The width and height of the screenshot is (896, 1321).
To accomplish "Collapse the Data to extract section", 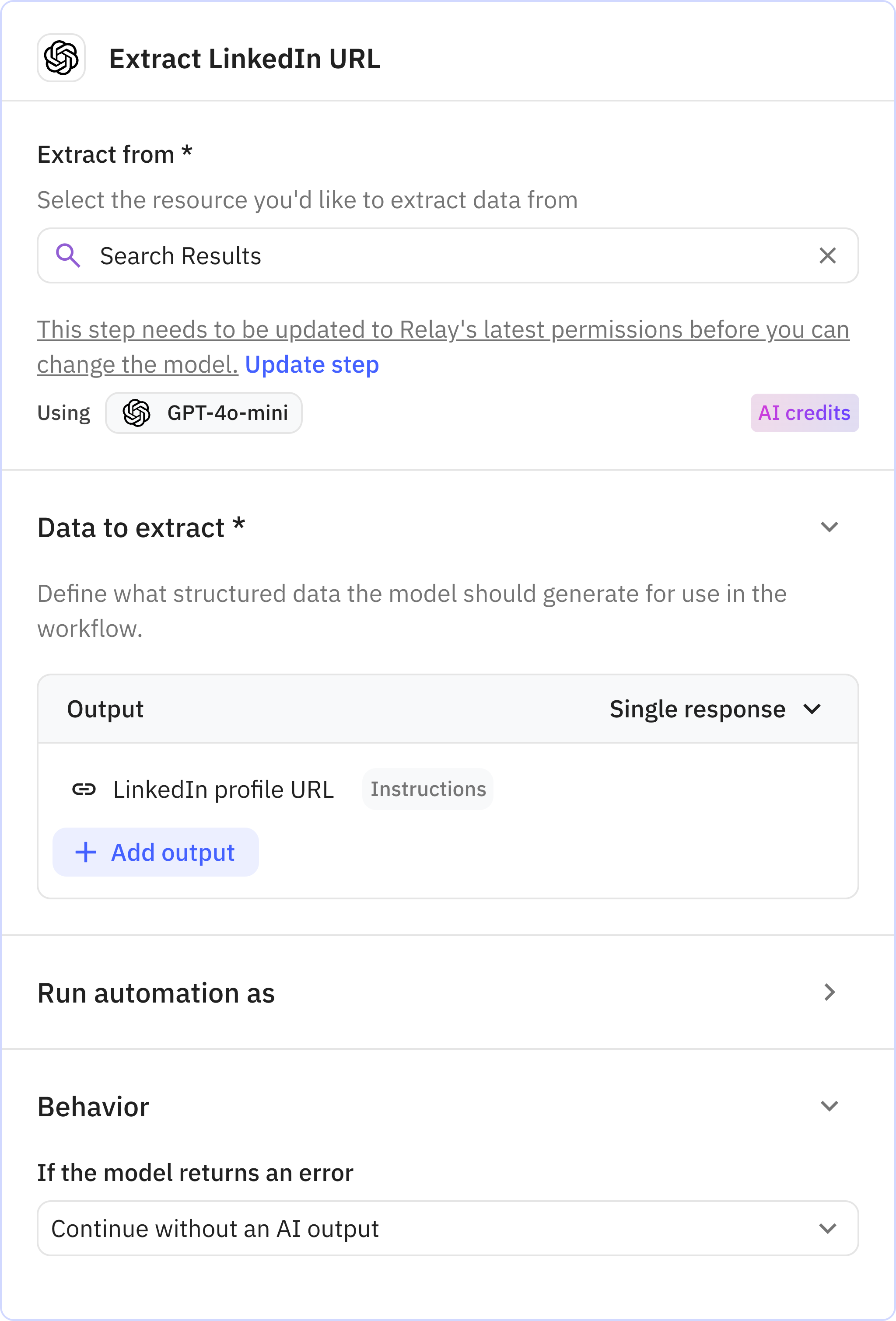I will click(x=829, y=528).
